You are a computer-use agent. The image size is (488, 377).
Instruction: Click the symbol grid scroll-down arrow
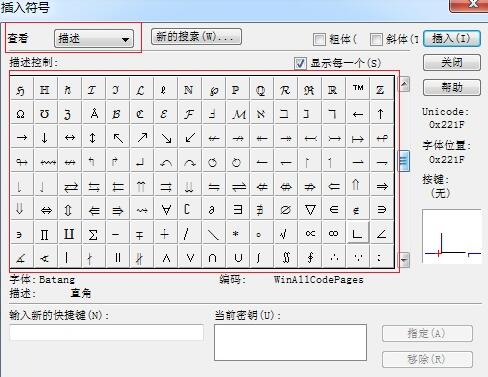point(404,260)
